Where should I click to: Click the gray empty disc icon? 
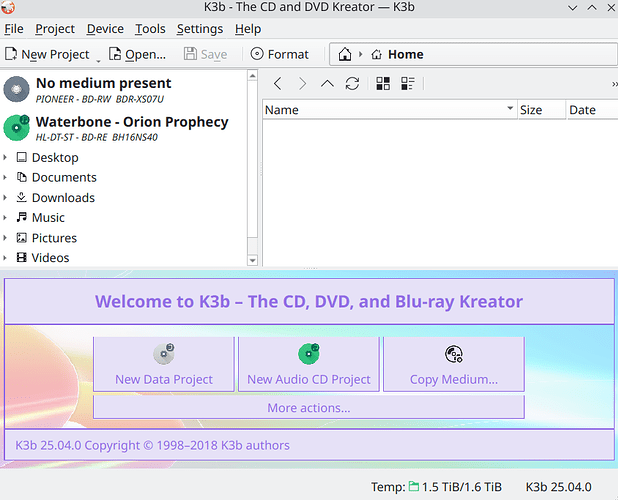point(16,89)
